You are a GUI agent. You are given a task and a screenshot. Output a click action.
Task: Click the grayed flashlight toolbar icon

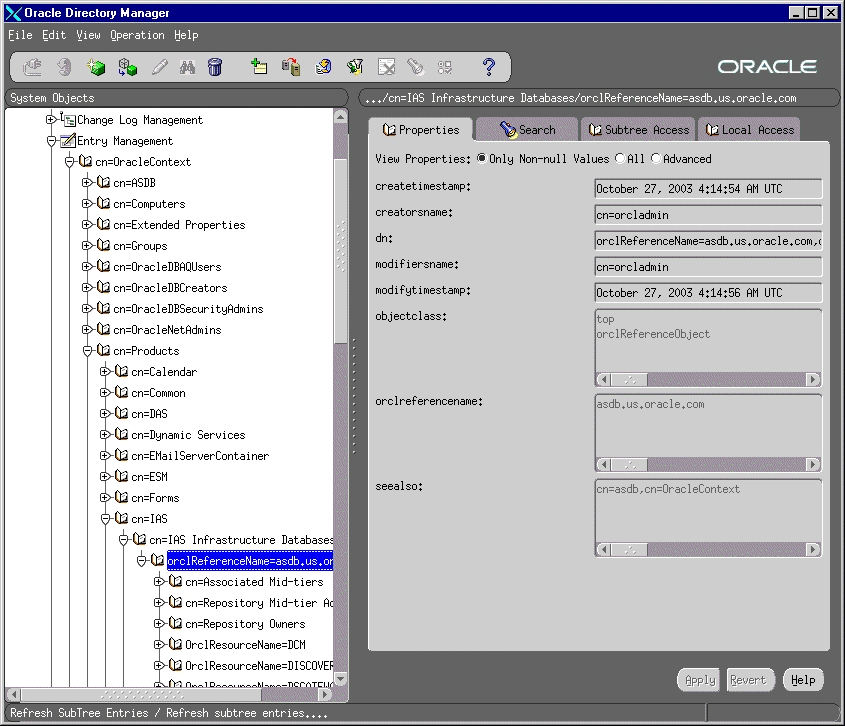tap(415, 67)
